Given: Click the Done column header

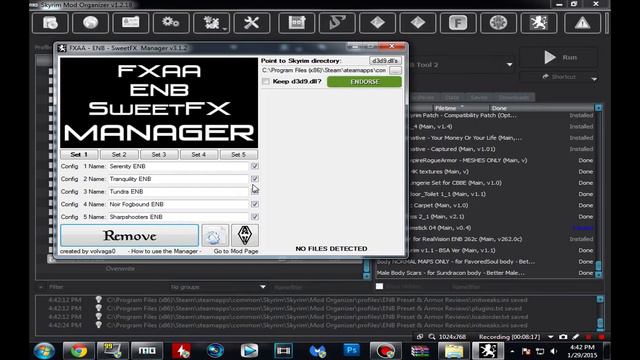Looking at the screenshot, I should click(542, 108).
